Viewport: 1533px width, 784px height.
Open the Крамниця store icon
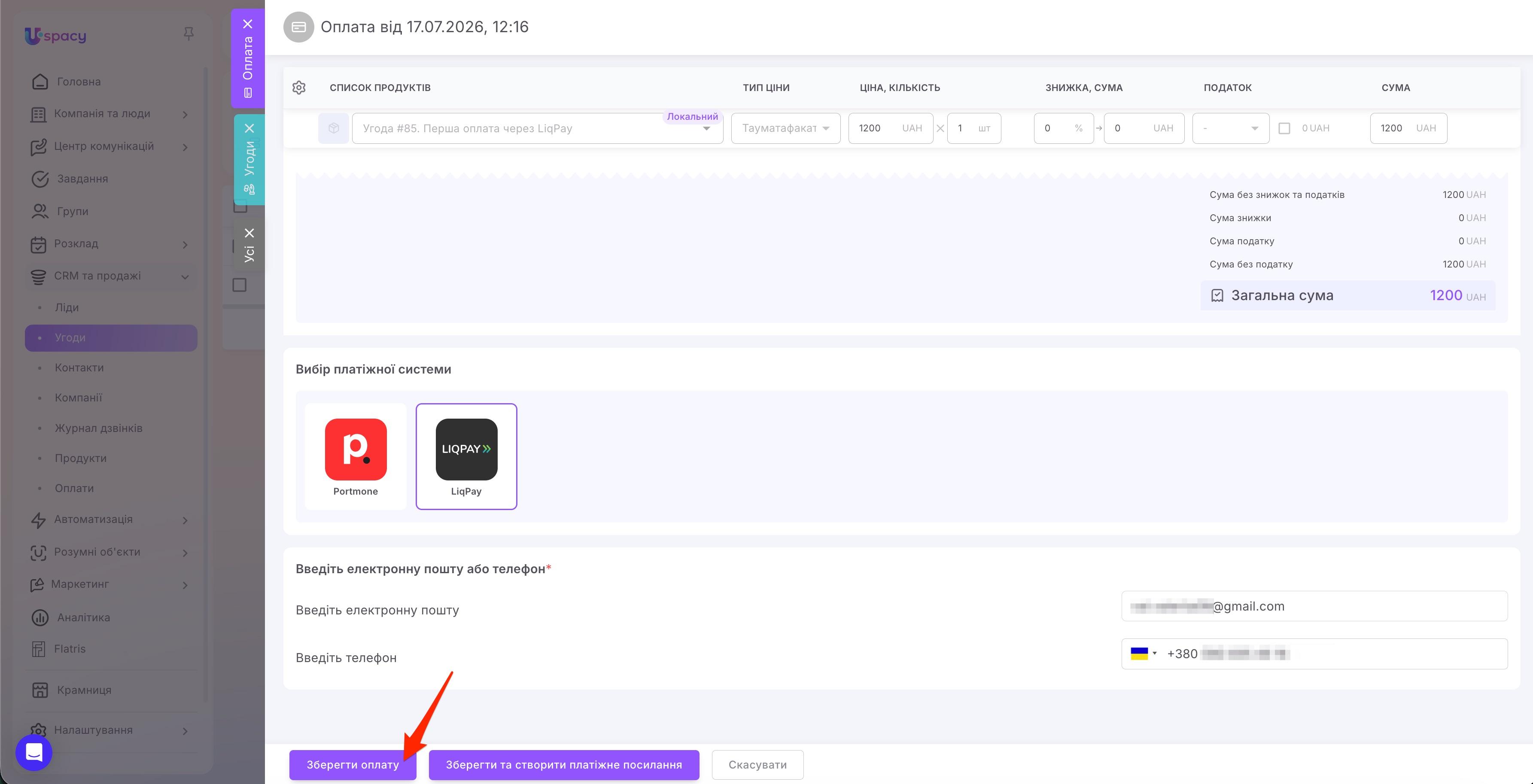40,690
